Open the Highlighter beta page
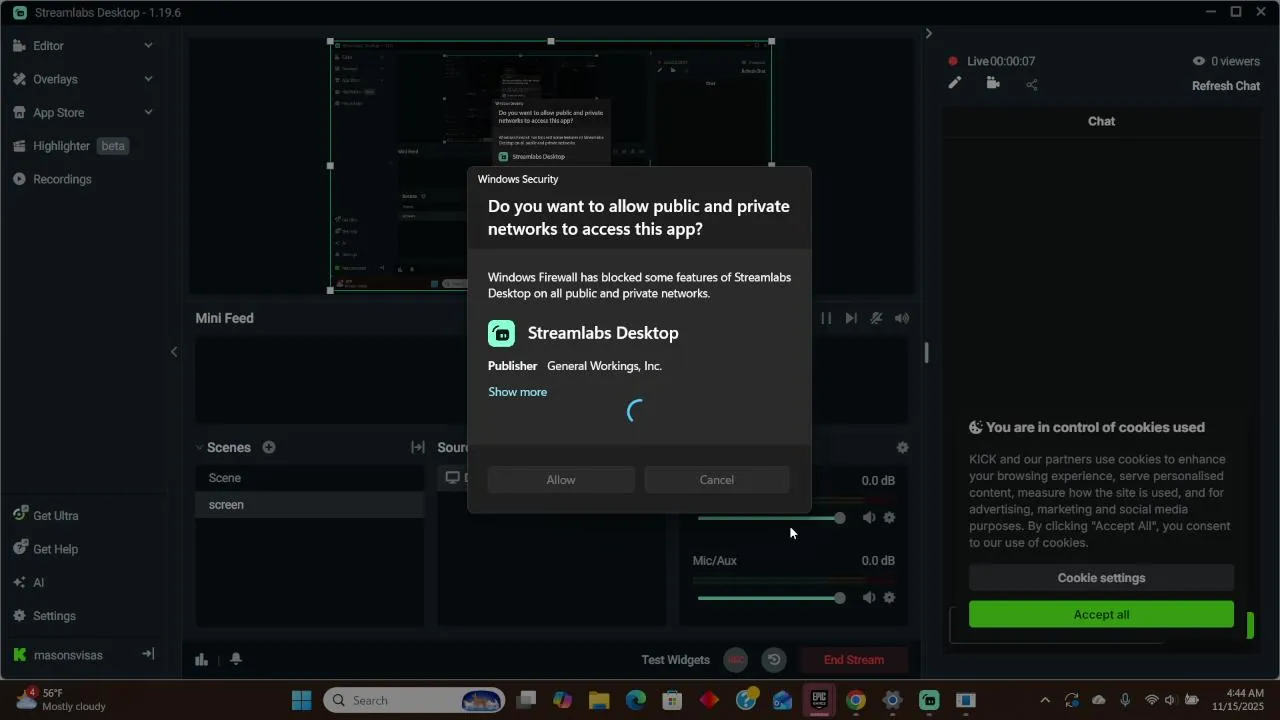This screenshot has height=720, width=1280. coord(70,146)
